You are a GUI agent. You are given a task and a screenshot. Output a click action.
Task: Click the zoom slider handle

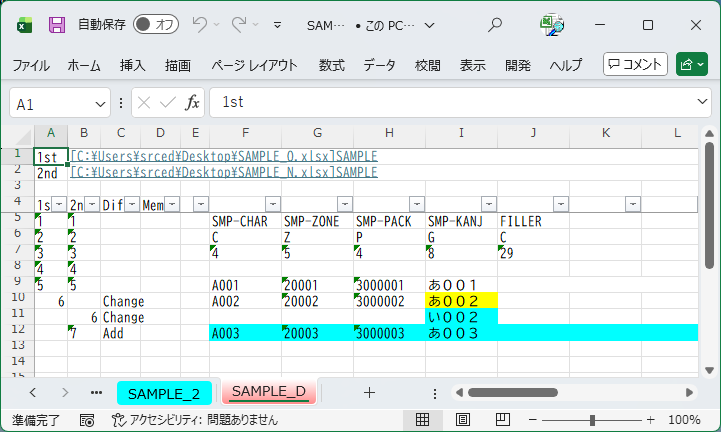click(x=593, y=420)
